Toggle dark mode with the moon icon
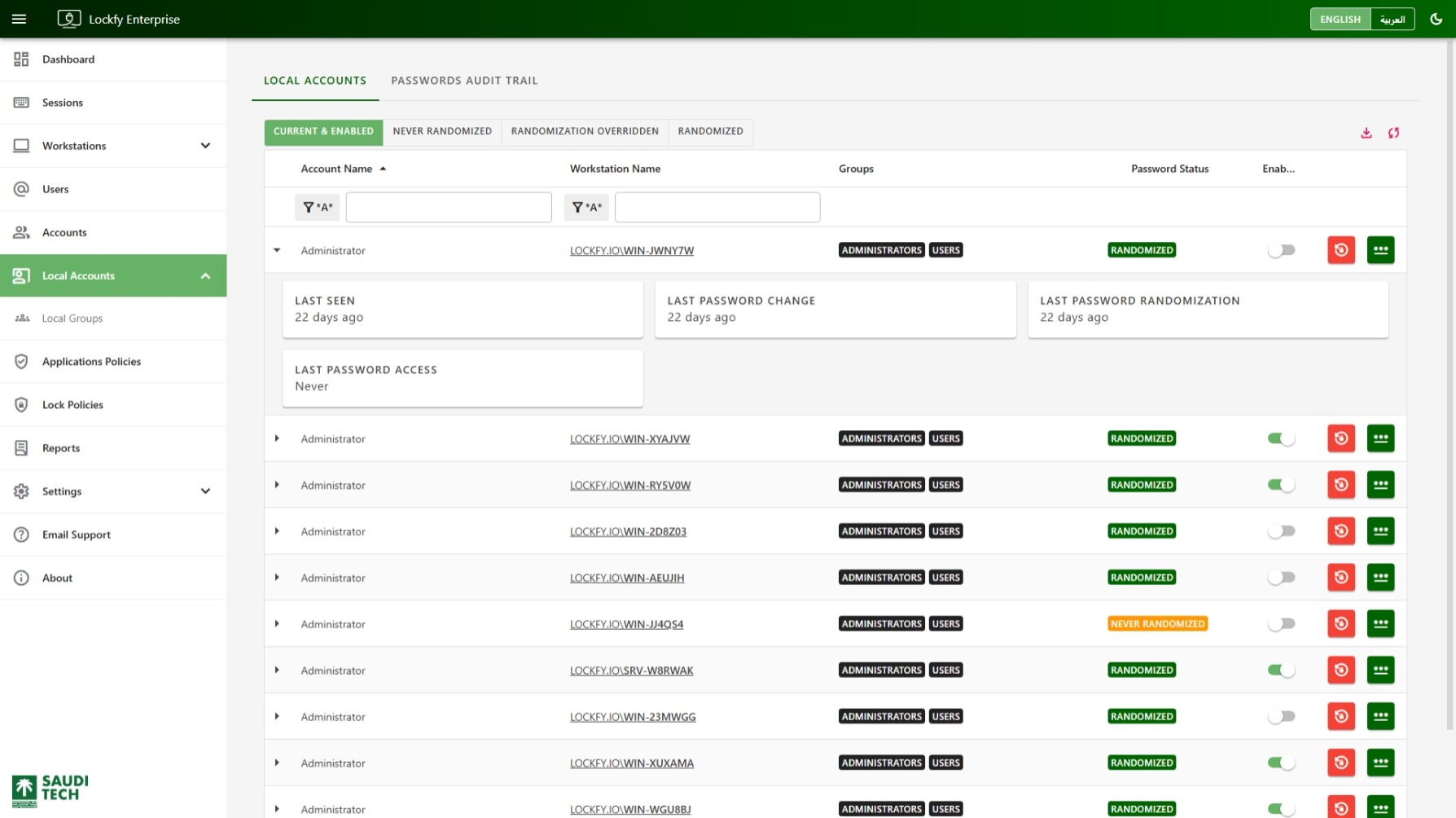1456x818 pixels. [x=1436, y=19]
